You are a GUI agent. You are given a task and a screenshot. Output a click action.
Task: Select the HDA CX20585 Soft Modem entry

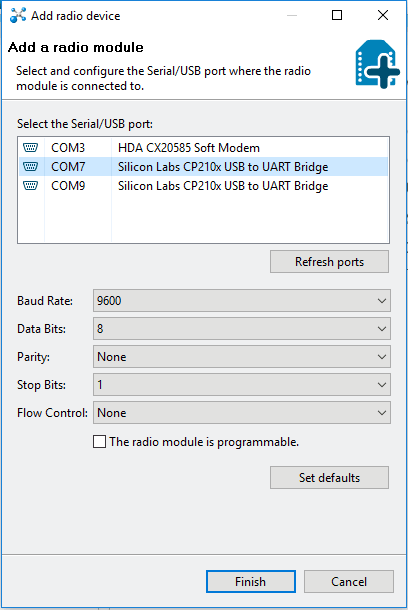click(x=189, y=148)
